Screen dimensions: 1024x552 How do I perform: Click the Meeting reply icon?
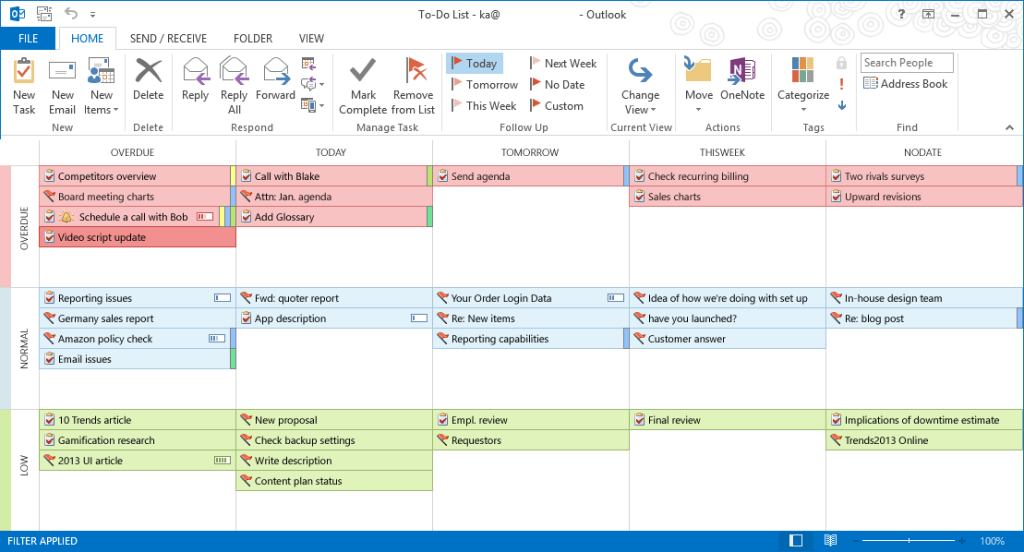pyautogui.click(x=309, y=63)
